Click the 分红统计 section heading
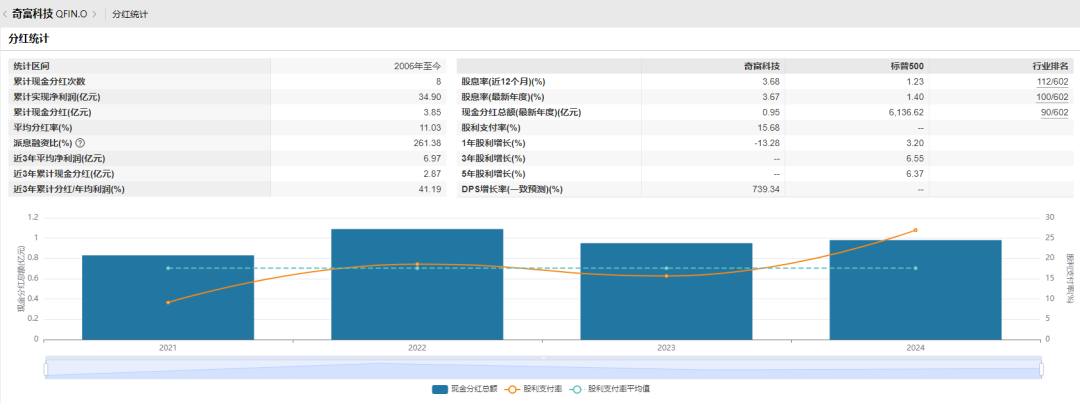 tap(28, 39)
